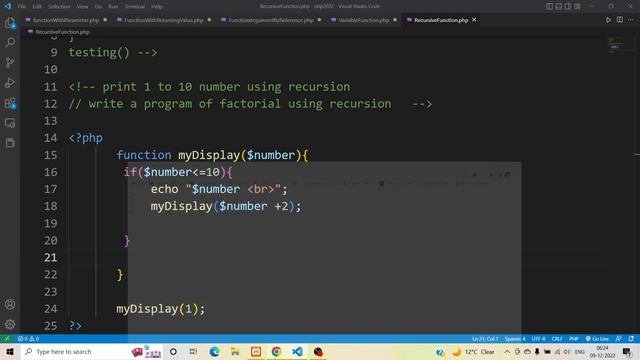Viewport: 640px width, 360px height.
Task: Open the Extensions view
Action: [x=10, y=103]
